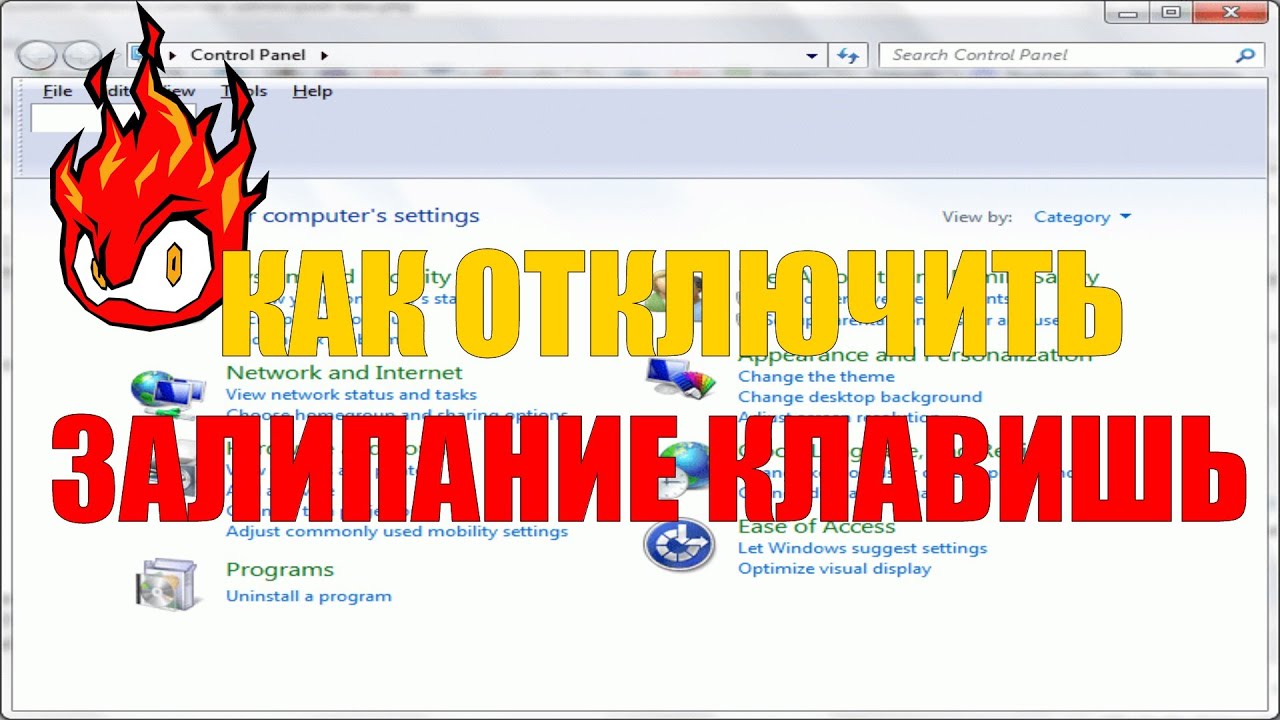Click the refresh button beside address bar
This screenshot has height=720, width=1280.
click(x=849, y=55)
